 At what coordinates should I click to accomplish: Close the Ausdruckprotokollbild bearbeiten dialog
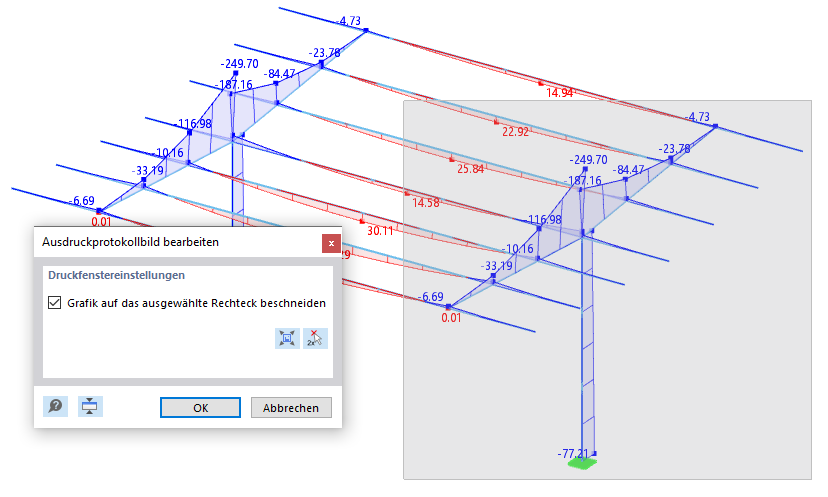(331, 243)
